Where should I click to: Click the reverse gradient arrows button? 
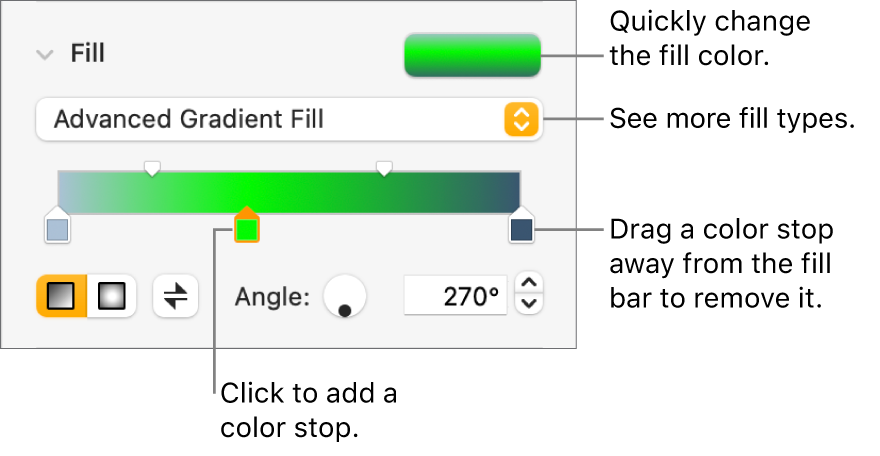tap(176, 297)
